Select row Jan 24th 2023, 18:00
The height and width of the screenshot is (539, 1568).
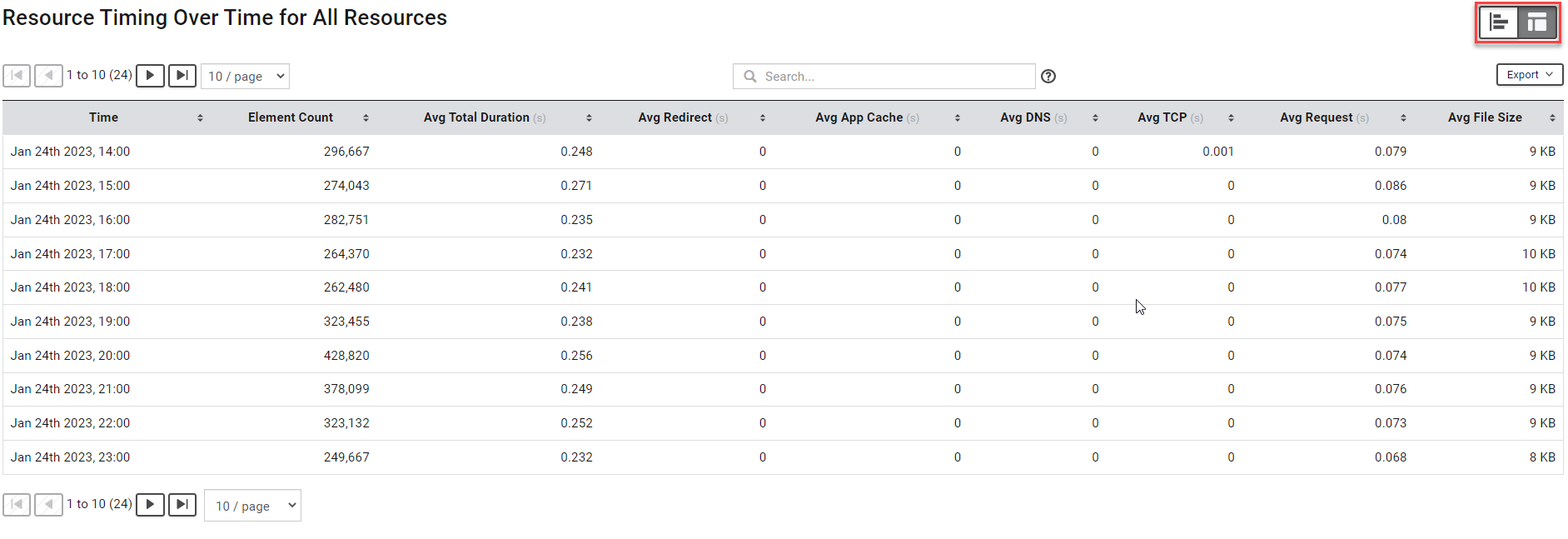(783, 287)
